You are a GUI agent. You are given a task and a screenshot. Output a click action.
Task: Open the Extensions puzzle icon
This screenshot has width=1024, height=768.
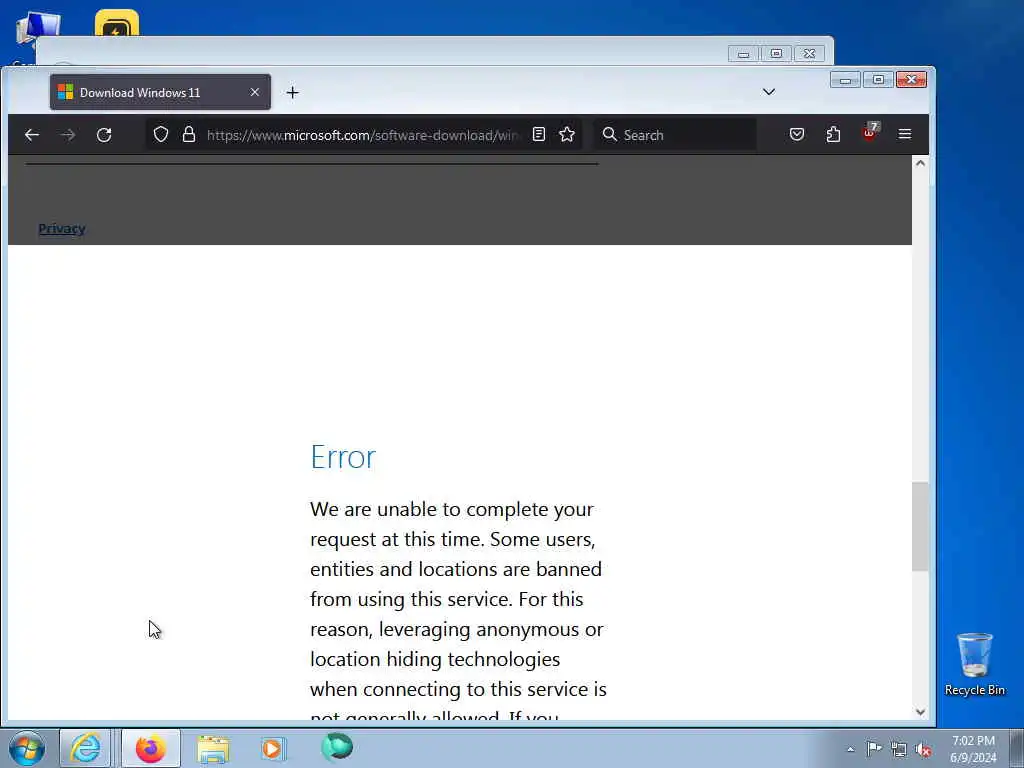point(833,135)
